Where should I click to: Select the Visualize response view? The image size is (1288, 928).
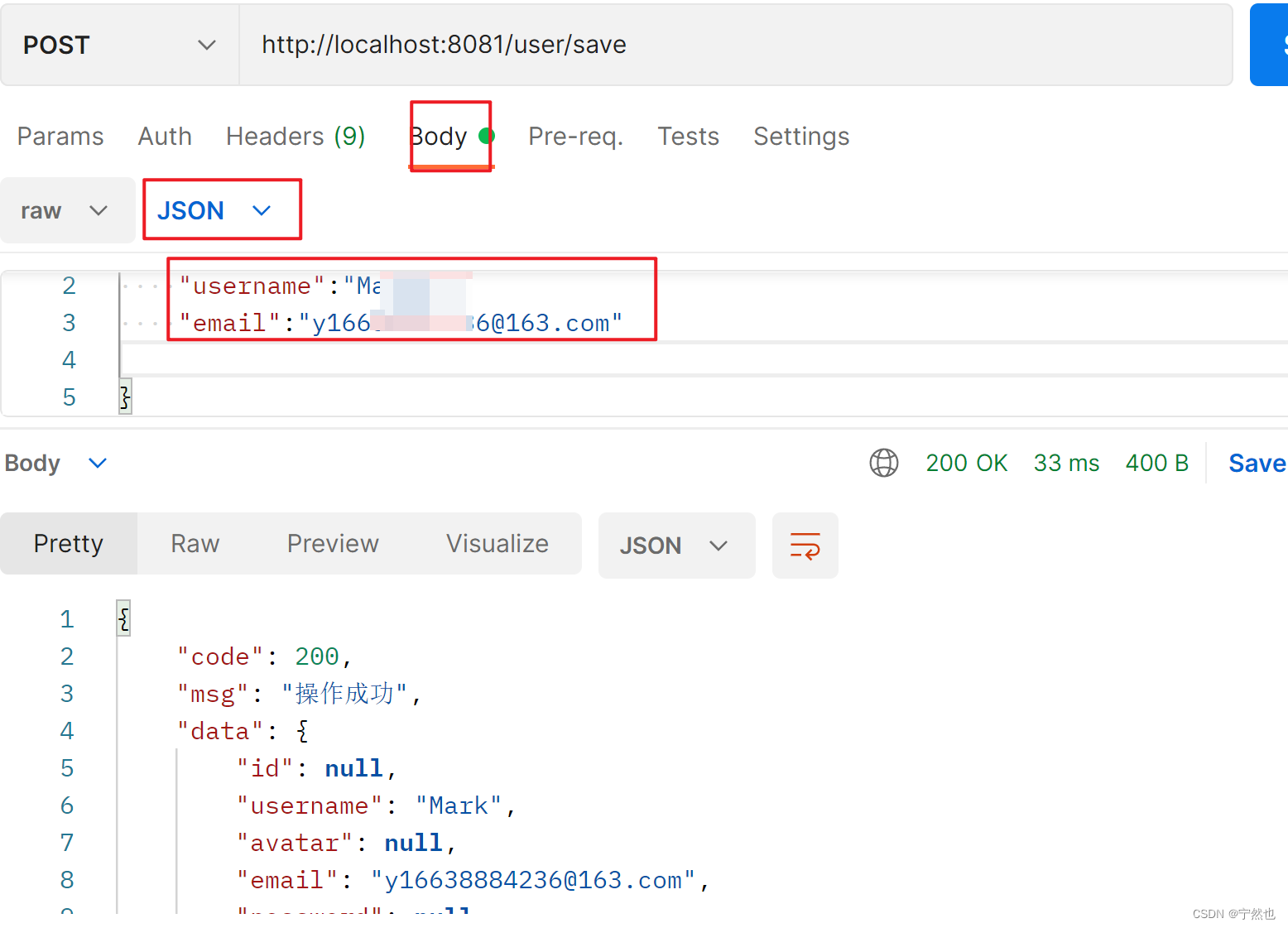[x=497, y=543]
